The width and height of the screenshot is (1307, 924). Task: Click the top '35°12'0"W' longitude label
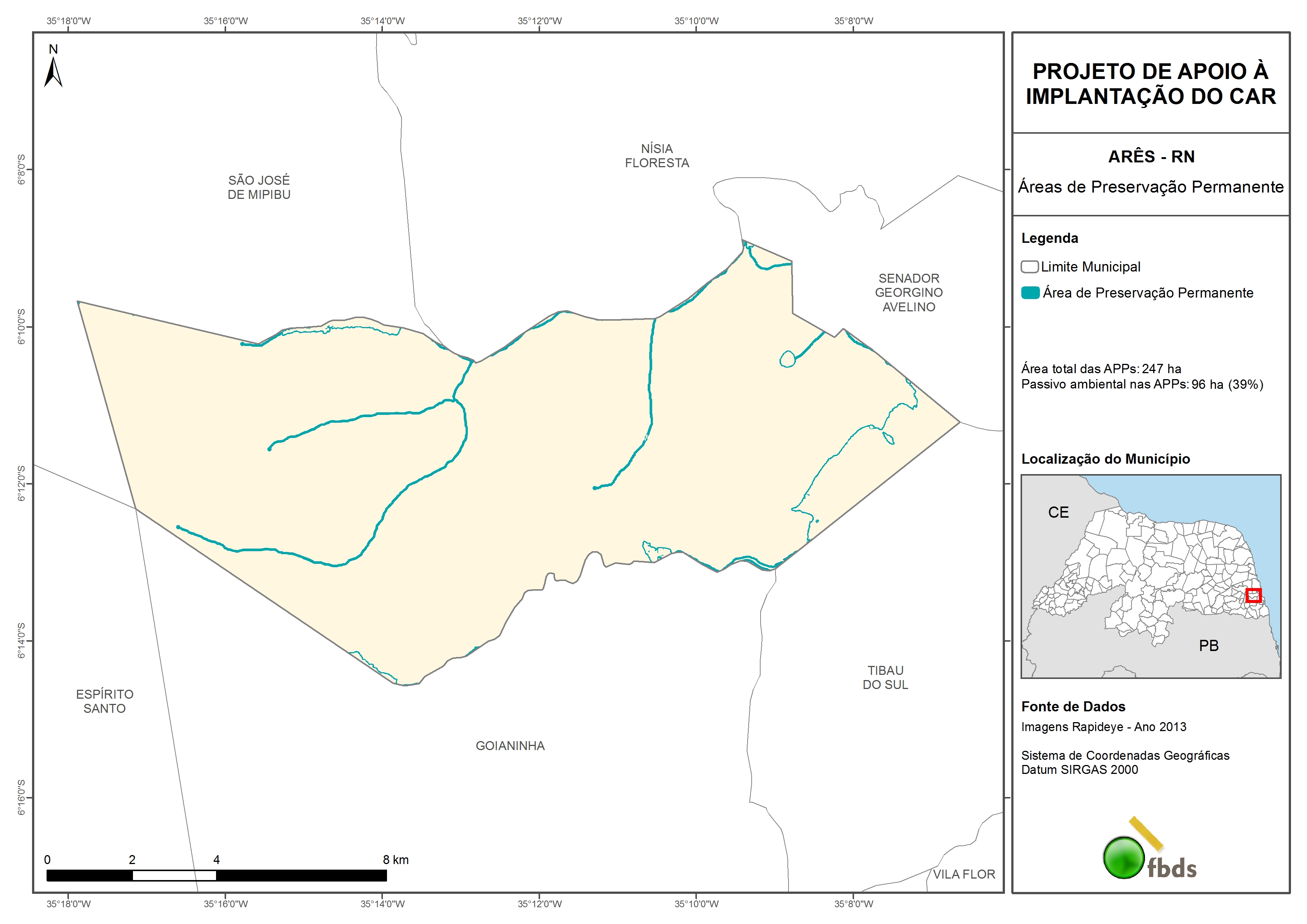tap(540, 21)
